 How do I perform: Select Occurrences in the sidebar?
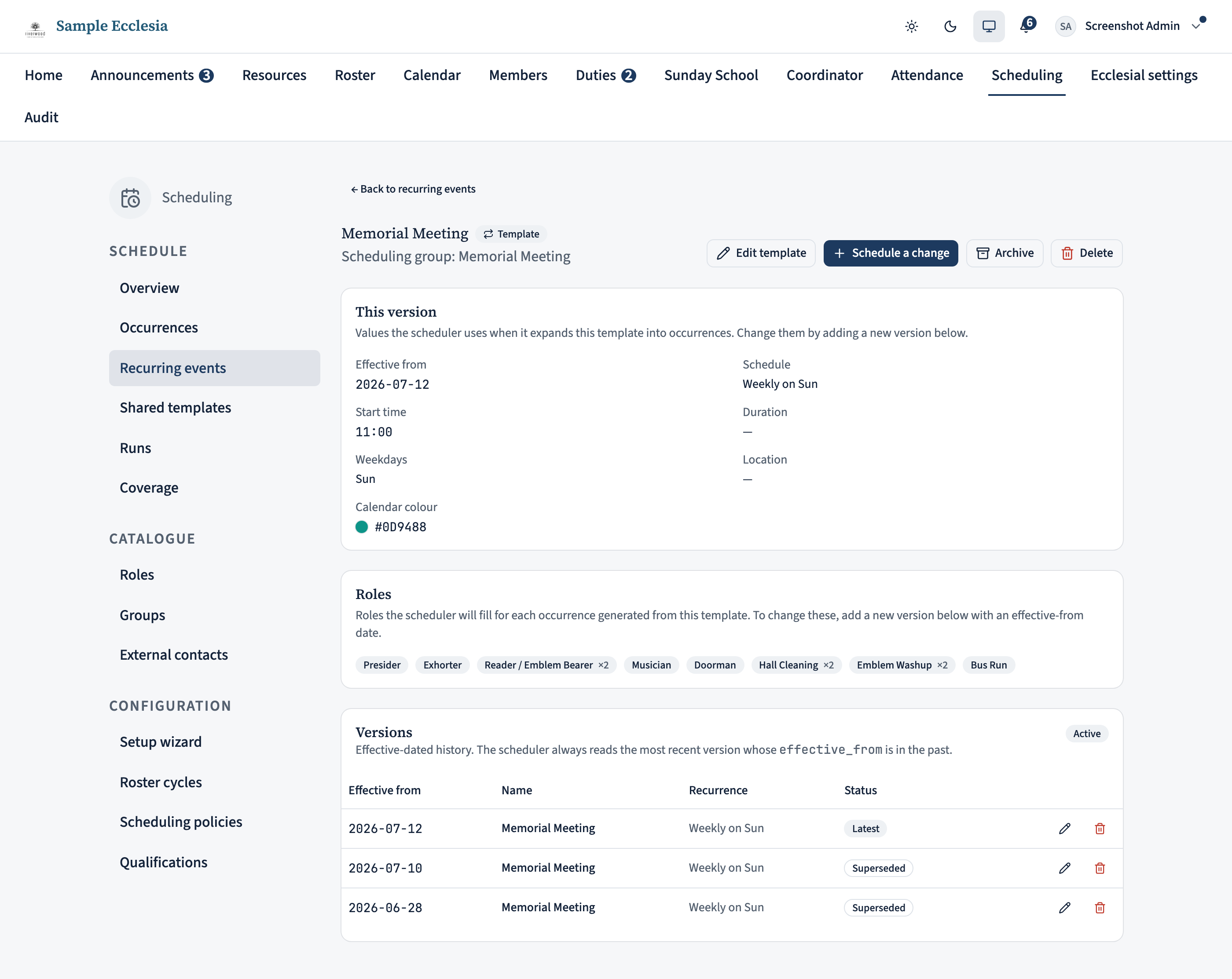coord(214,327)
